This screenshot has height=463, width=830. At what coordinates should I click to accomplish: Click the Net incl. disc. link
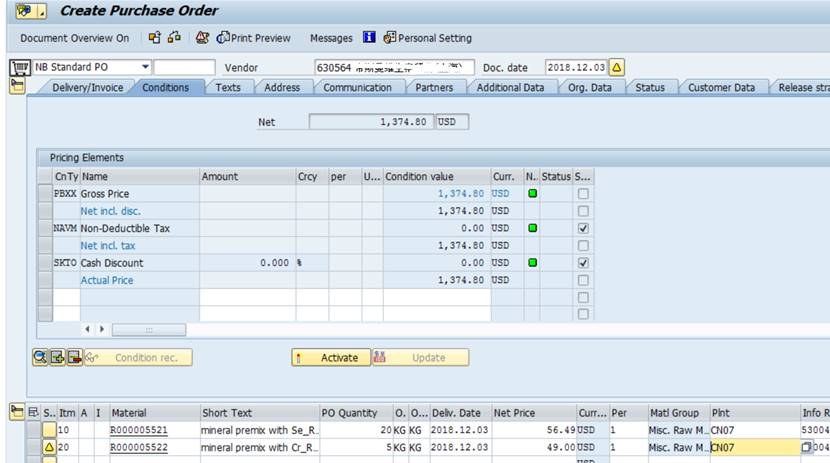(110, 211)
